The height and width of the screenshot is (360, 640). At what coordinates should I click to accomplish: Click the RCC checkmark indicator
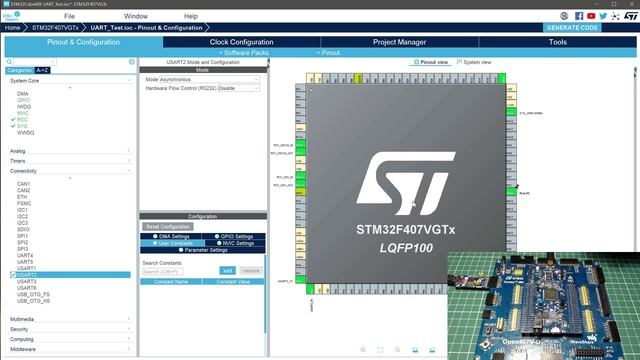13,120
